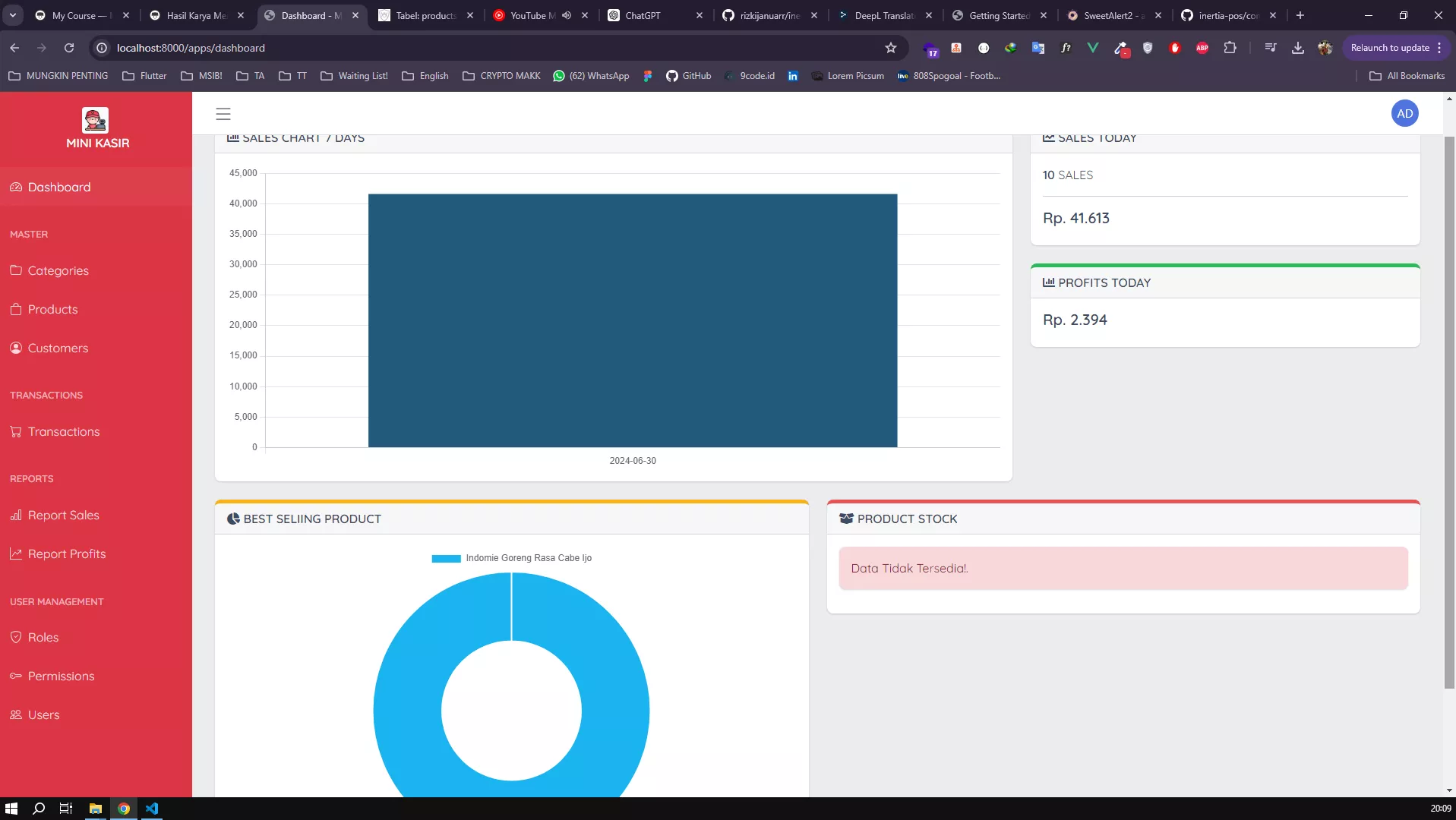The width and height of the screenshot is (1456, 820).
Task: Switch to the ChatGPT tab
Action: 655,15
